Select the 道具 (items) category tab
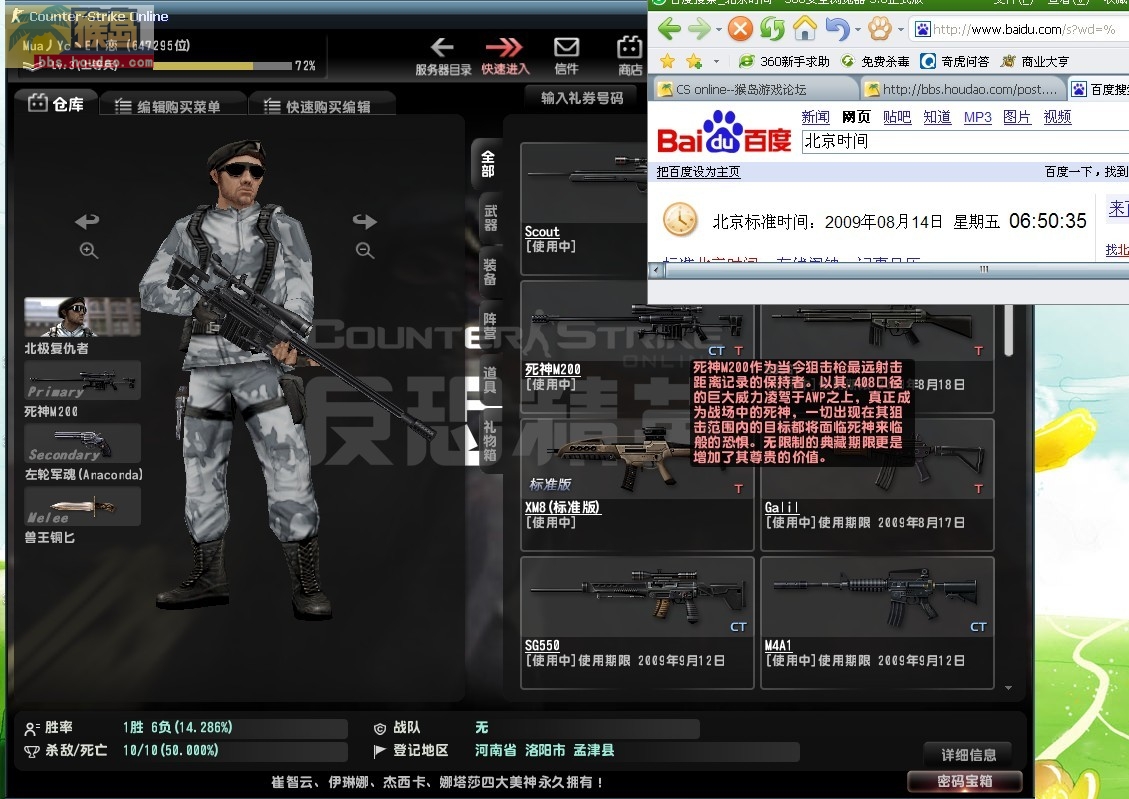This screenshot has width=1129, height=799. point(490,380)
